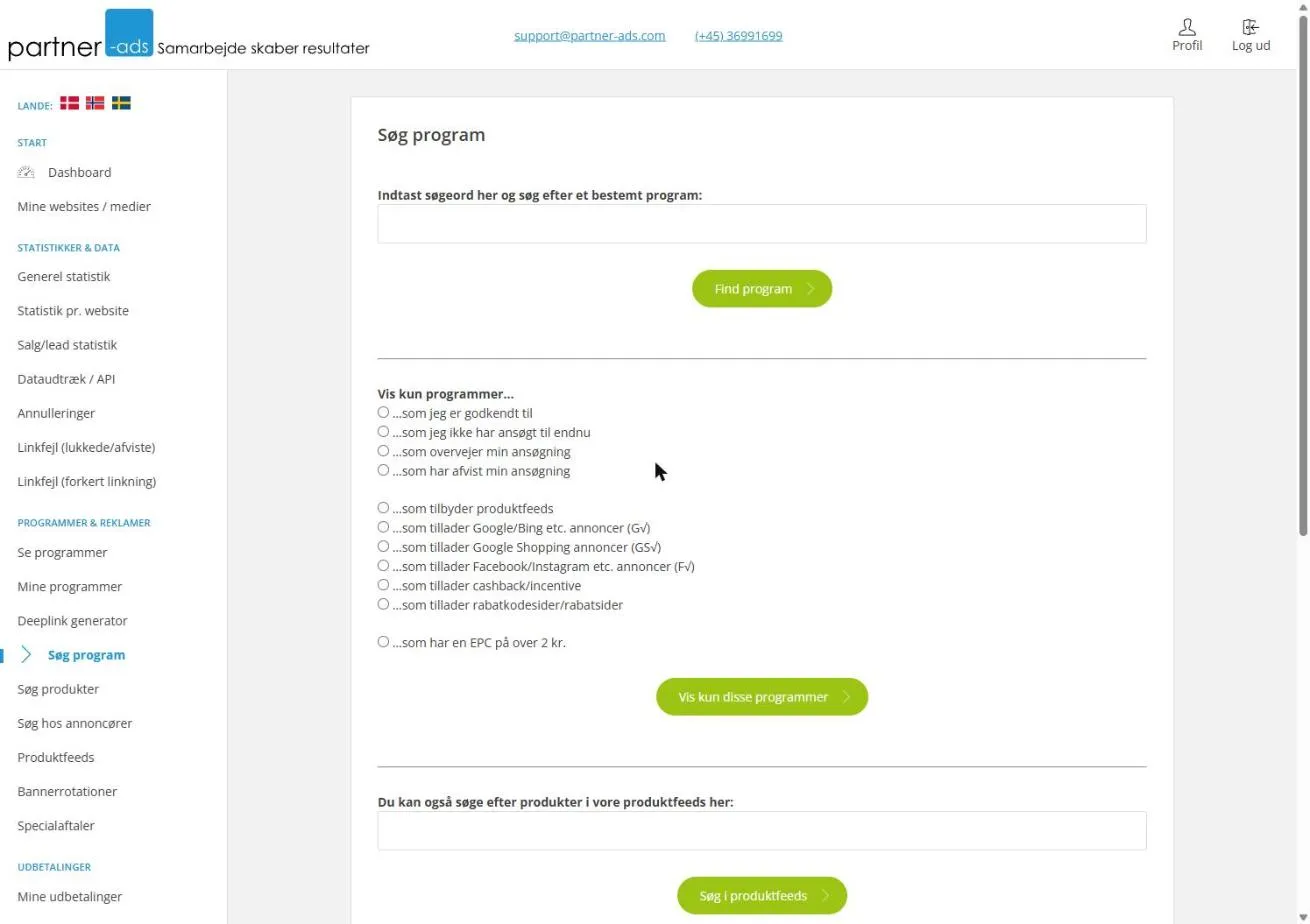Screen dimensions: 1310x924
Task: Open Generel statistik in sidebar
Action: [64, 276]
